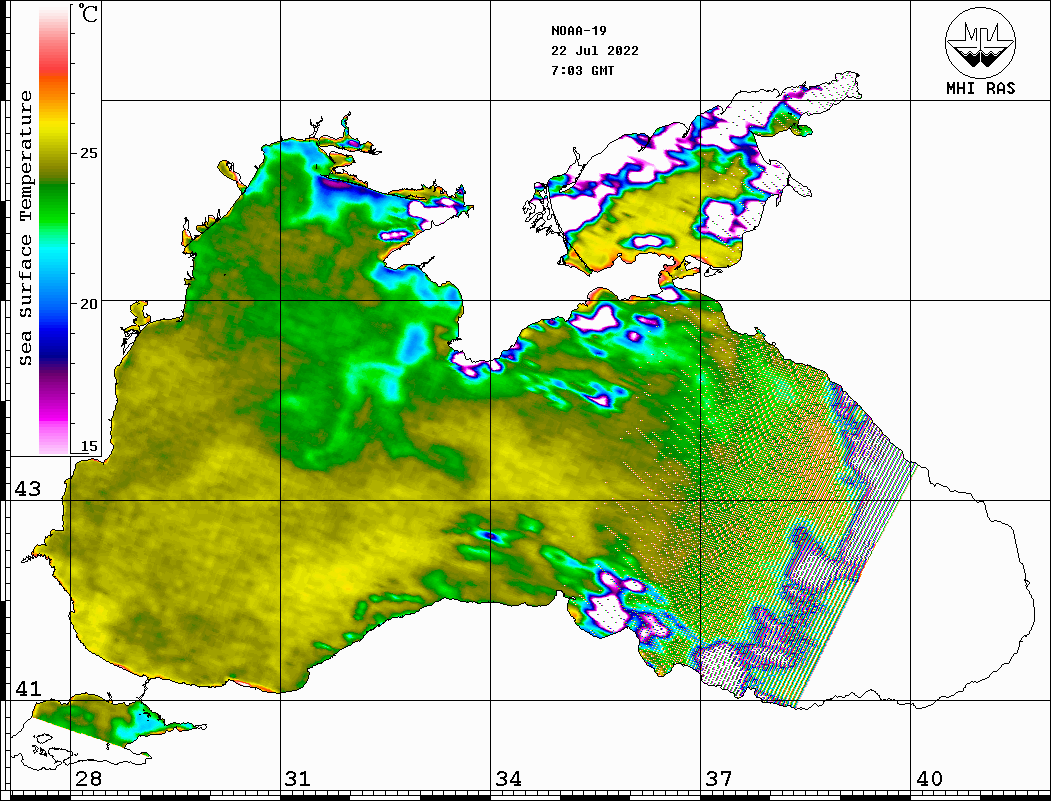Screen dimensions: 1051x801
Task: Click the MHI RAS text label
Action: (x=981, y=88)
